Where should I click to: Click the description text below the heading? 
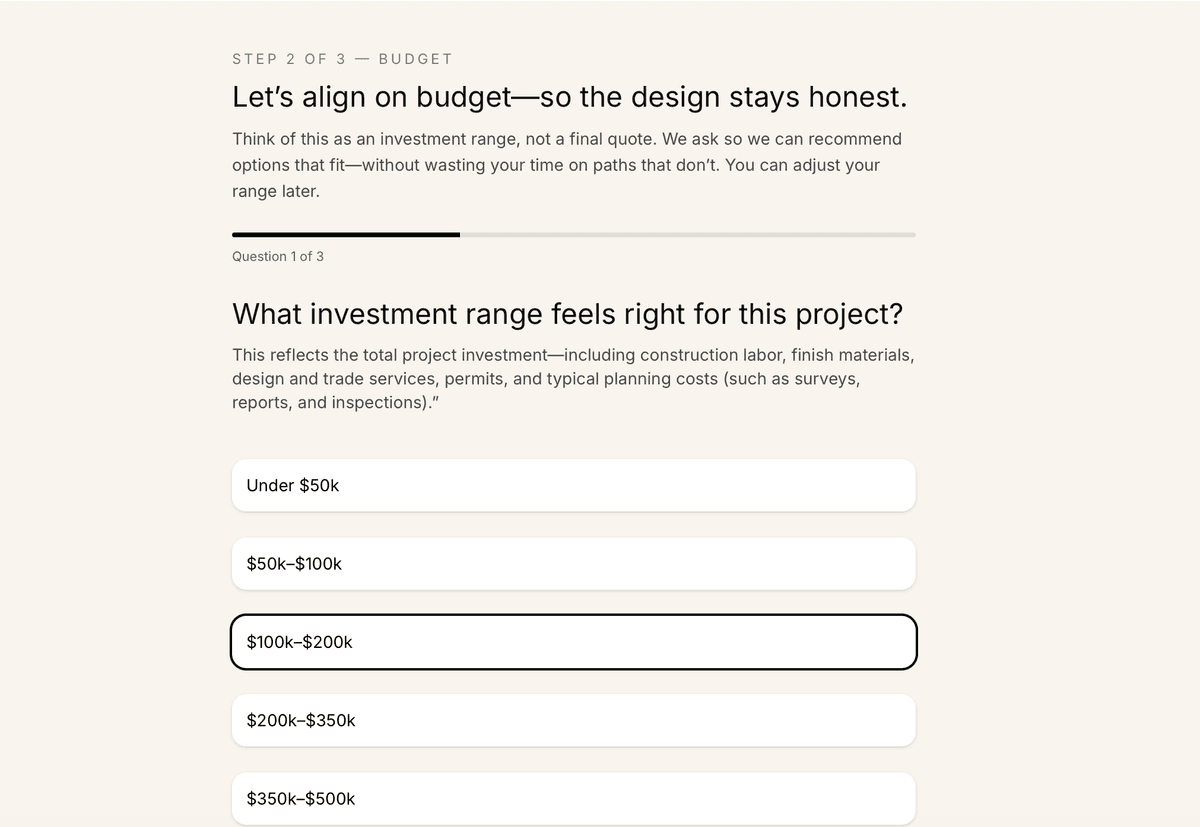[x=567, y=164]
